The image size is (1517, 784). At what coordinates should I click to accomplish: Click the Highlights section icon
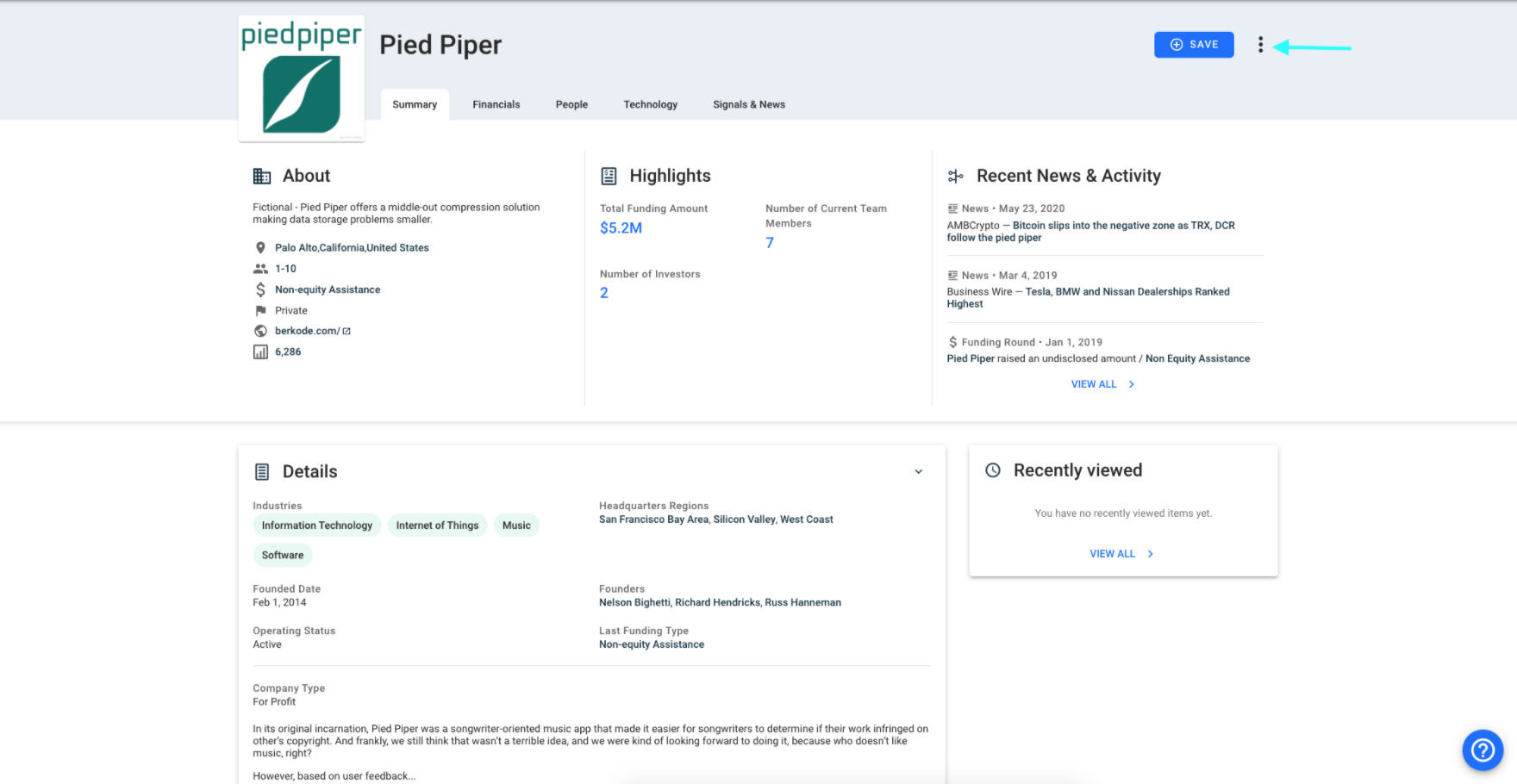click(x=609, y=176)
